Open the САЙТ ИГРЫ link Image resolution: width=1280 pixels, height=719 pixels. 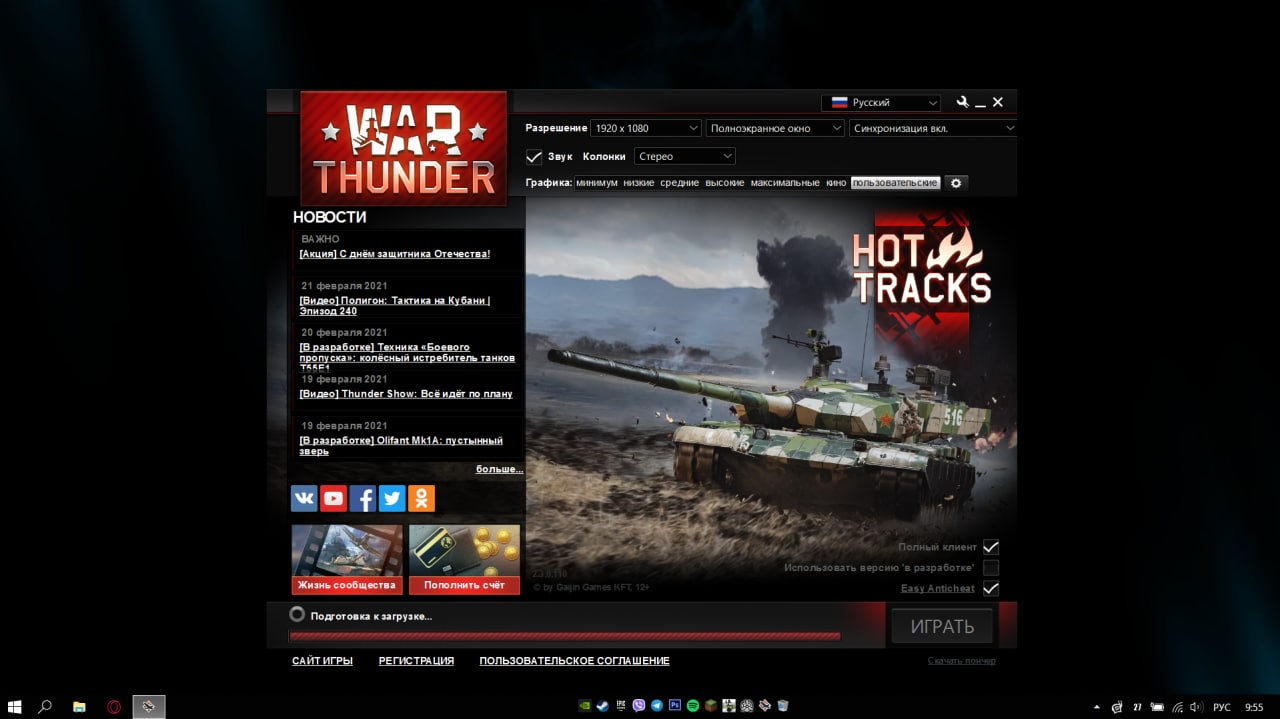322,661
